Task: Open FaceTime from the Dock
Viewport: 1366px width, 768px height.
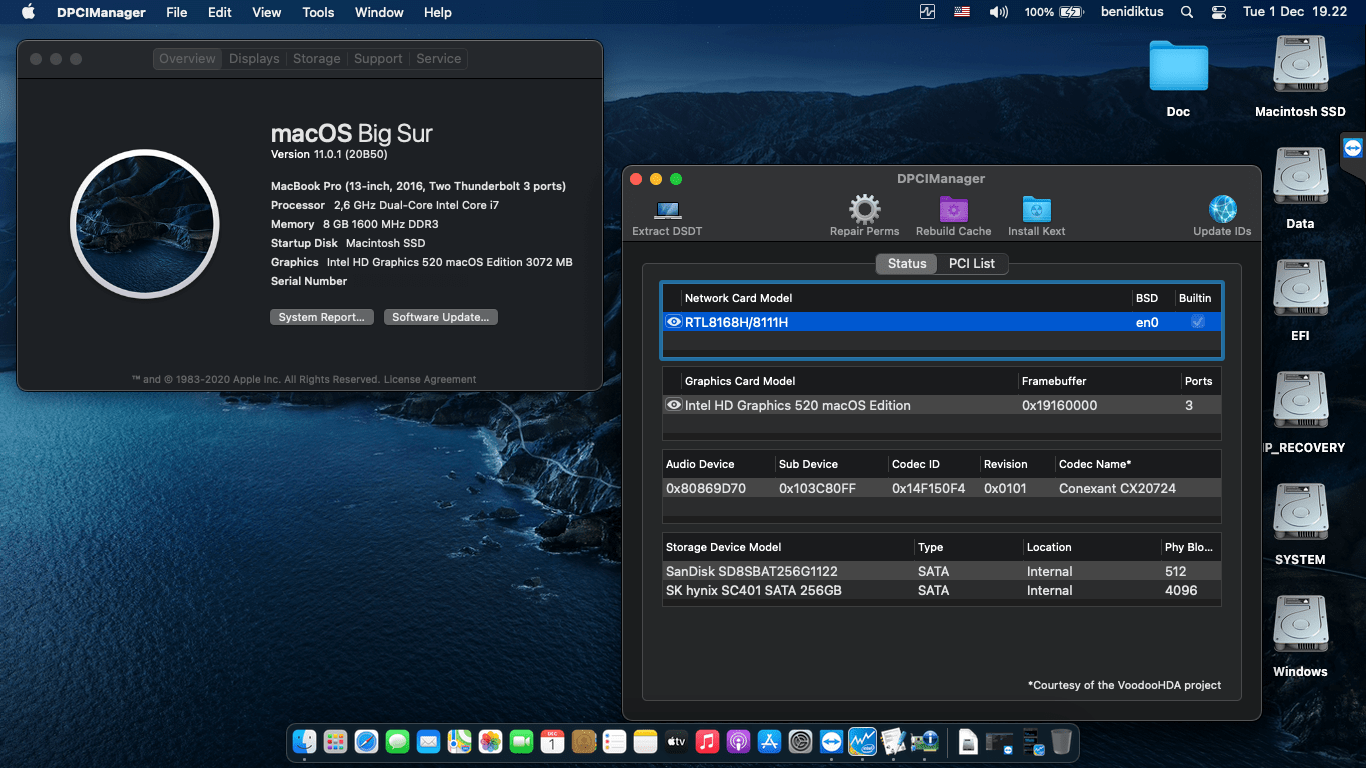Action: point(521,741)
